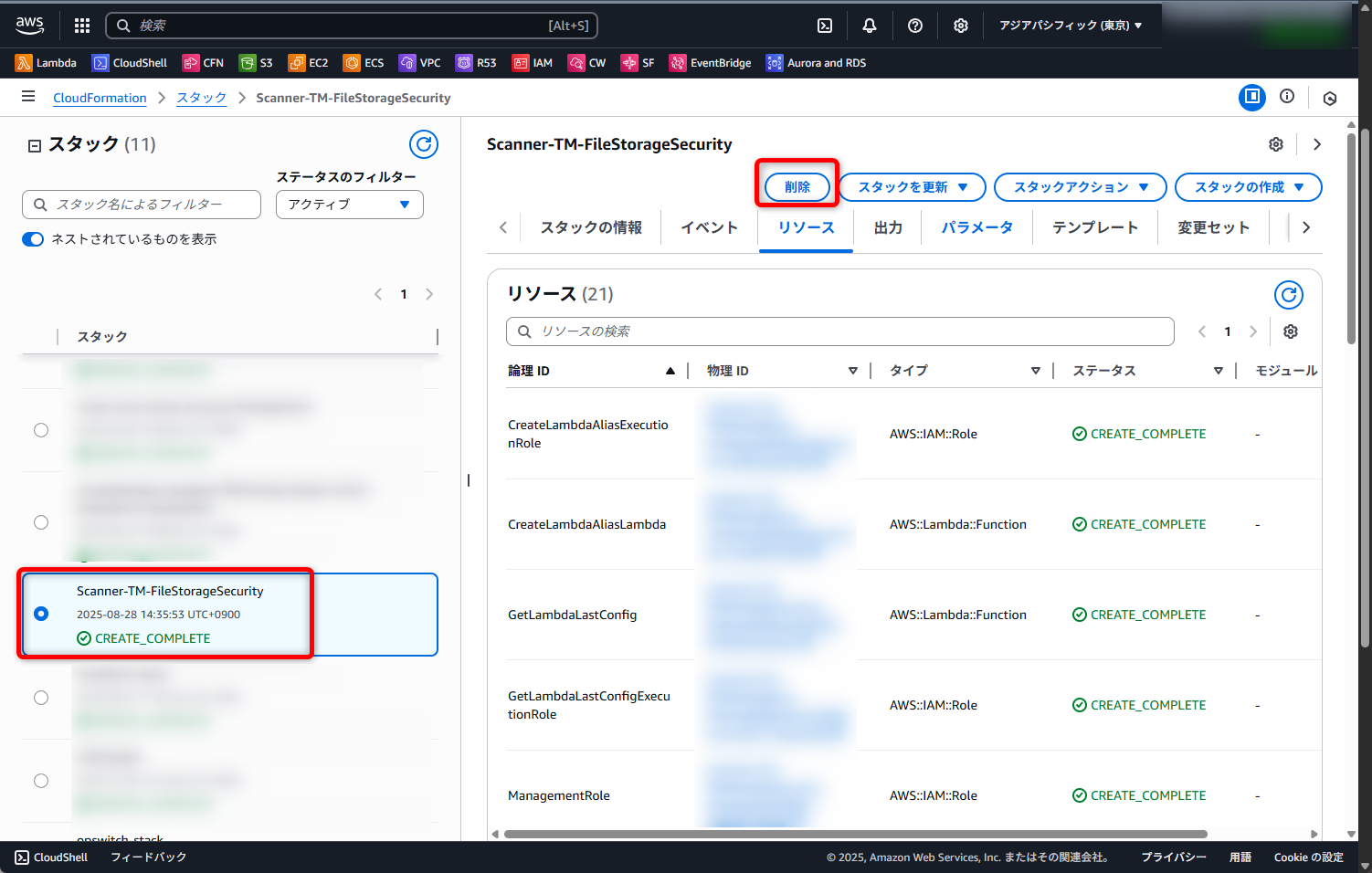Switch to イベント tab
The image size is (1372, 873).
point(710,228)
